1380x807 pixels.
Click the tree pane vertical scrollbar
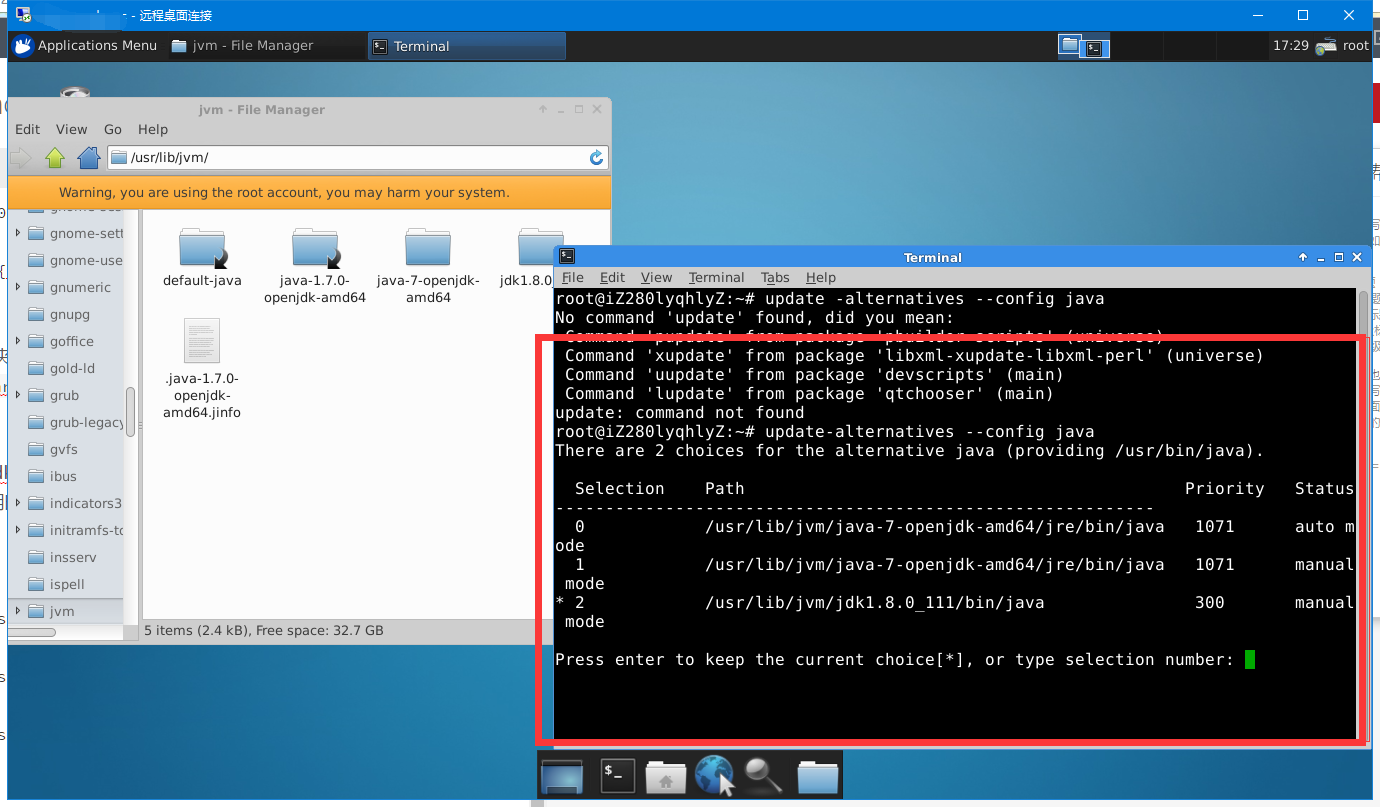coord(130,410)
